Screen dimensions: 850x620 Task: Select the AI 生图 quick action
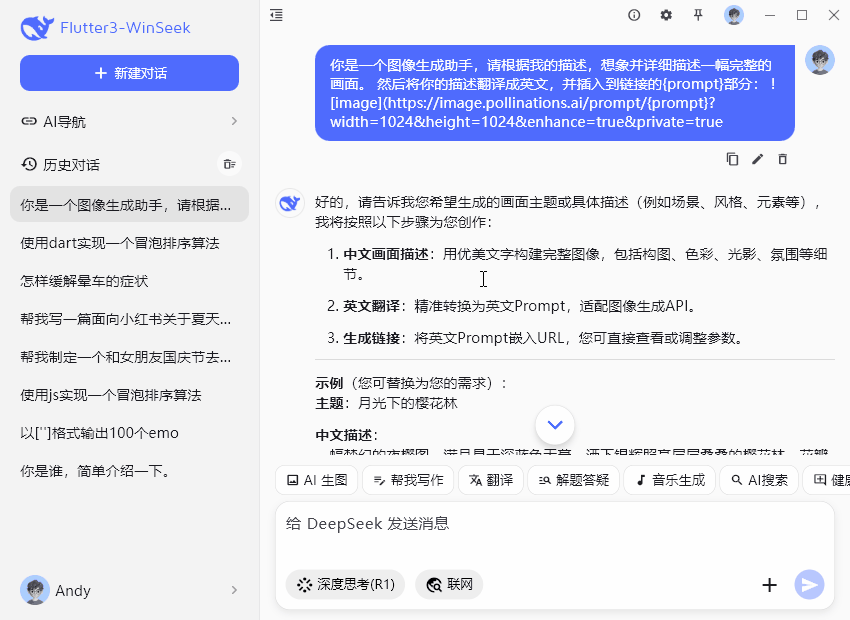(317, 480)
